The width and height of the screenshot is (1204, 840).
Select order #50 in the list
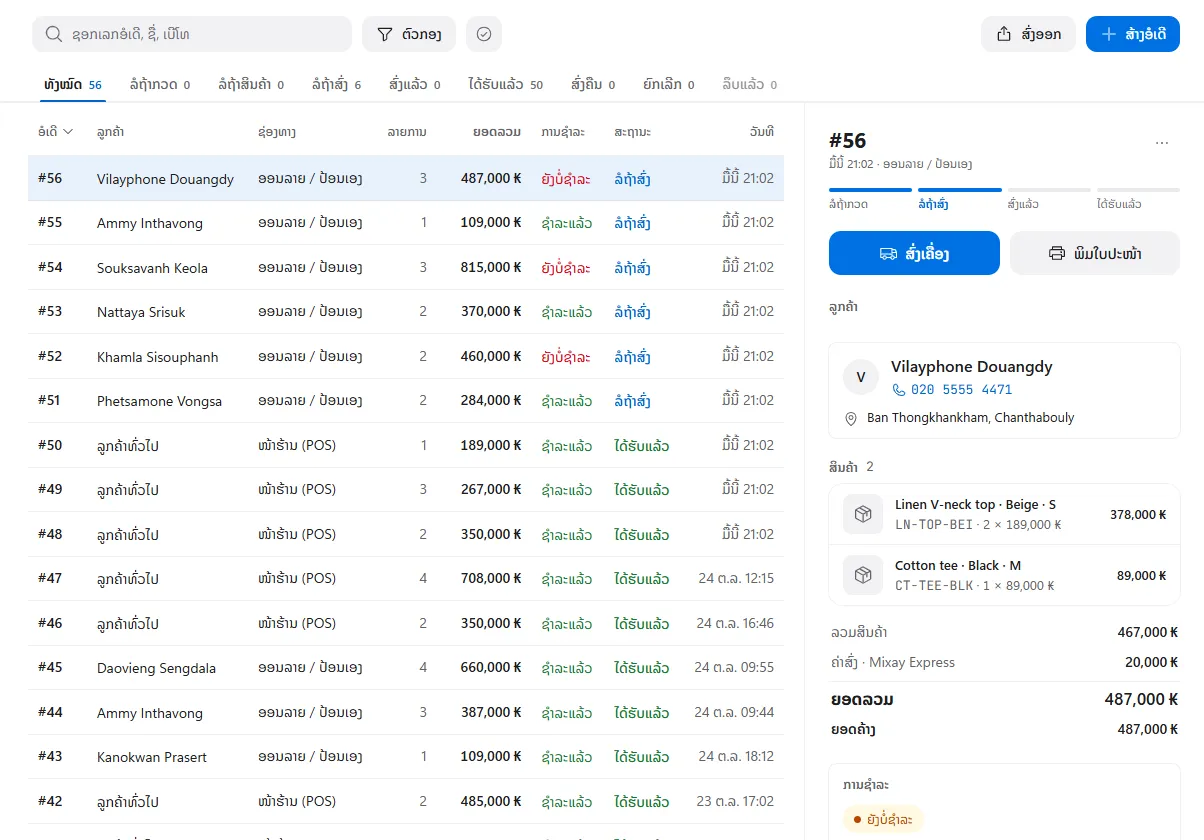pos(406,445)
